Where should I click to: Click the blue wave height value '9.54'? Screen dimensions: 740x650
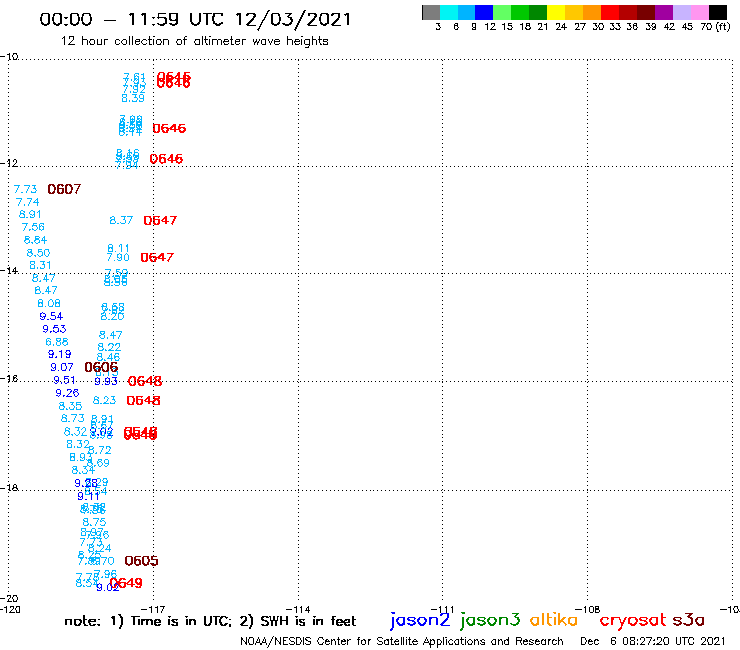[51, 316]
